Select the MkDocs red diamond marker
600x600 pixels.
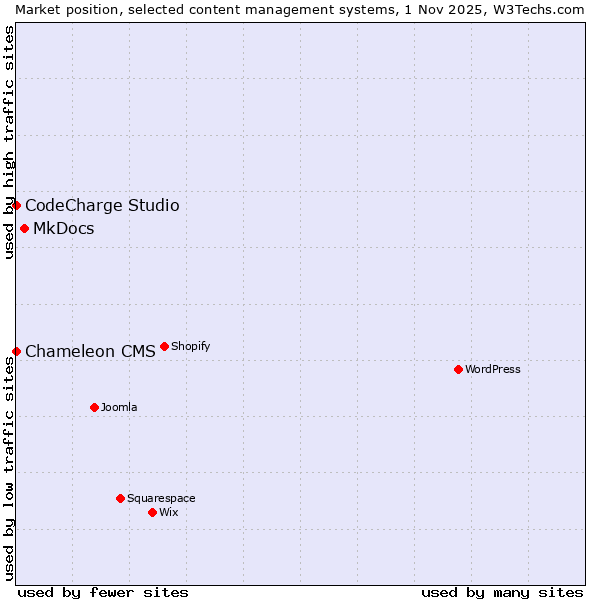point(24,228)
